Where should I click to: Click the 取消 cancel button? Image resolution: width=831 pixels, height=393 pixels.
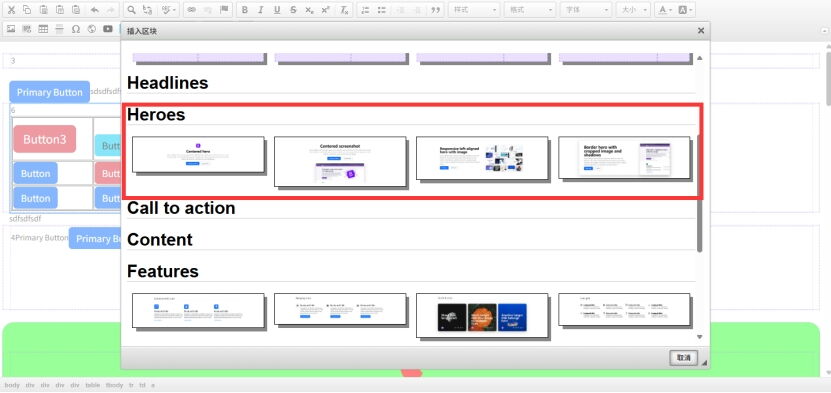[684, 358]
